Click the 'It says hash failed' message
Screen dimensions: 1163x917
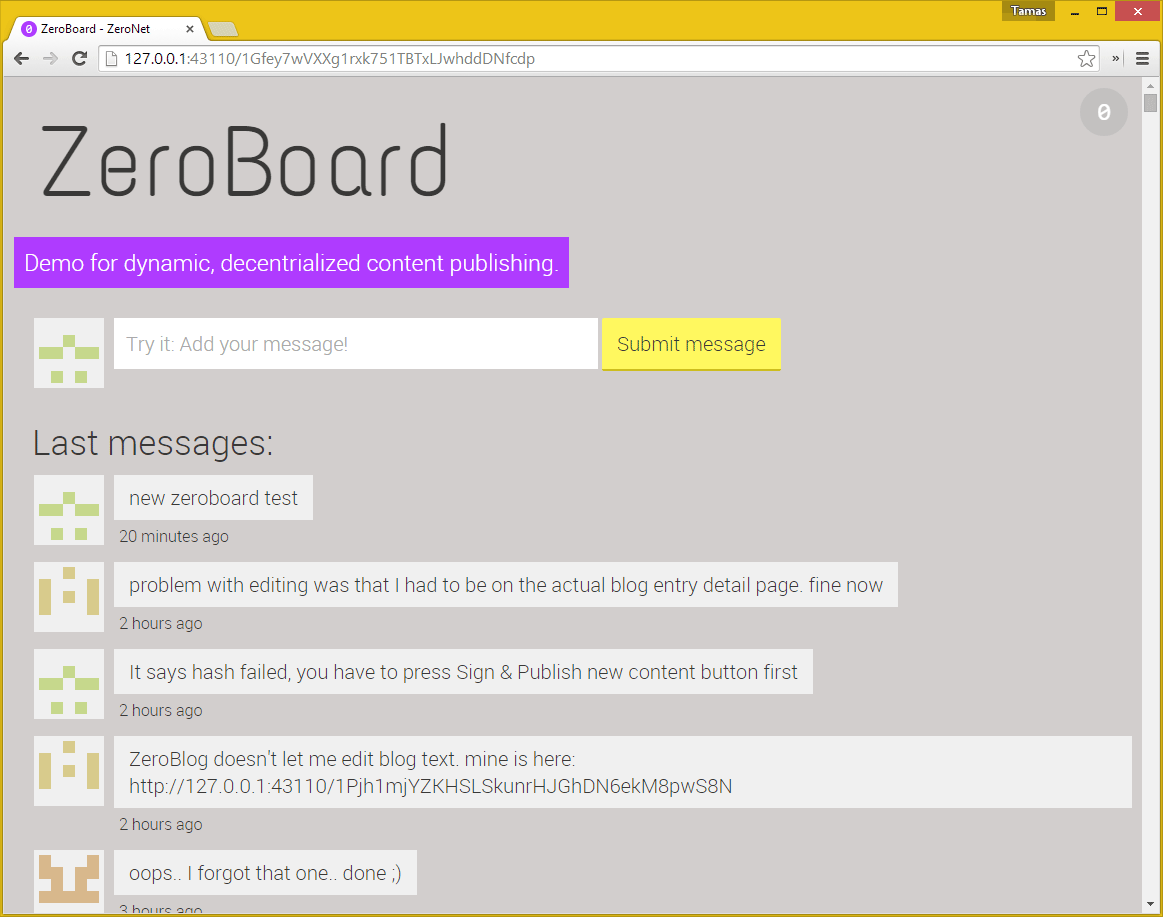[x=464, y=671]
